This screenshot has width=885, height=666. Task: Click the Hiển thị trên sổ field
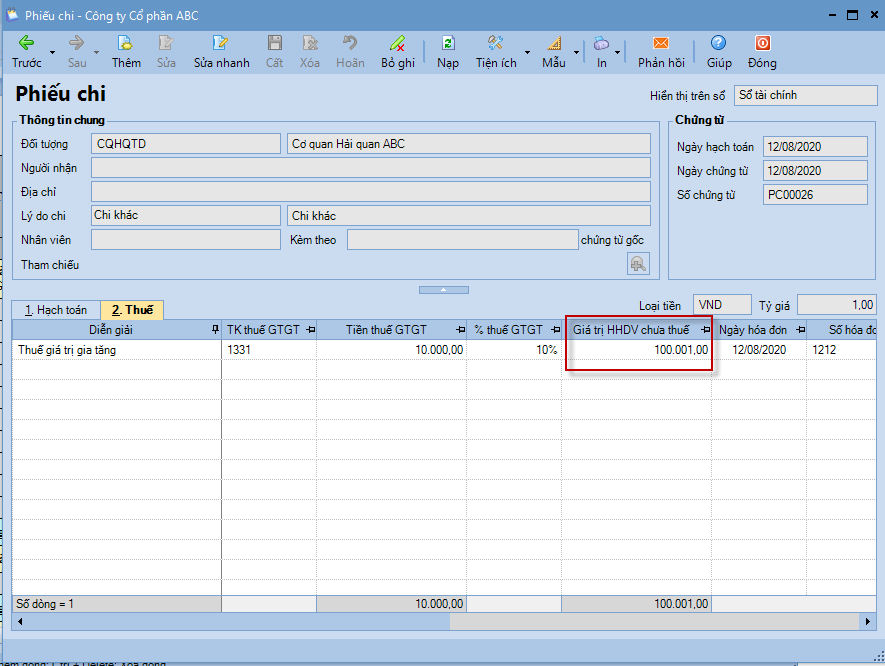(x=805, y=95)
